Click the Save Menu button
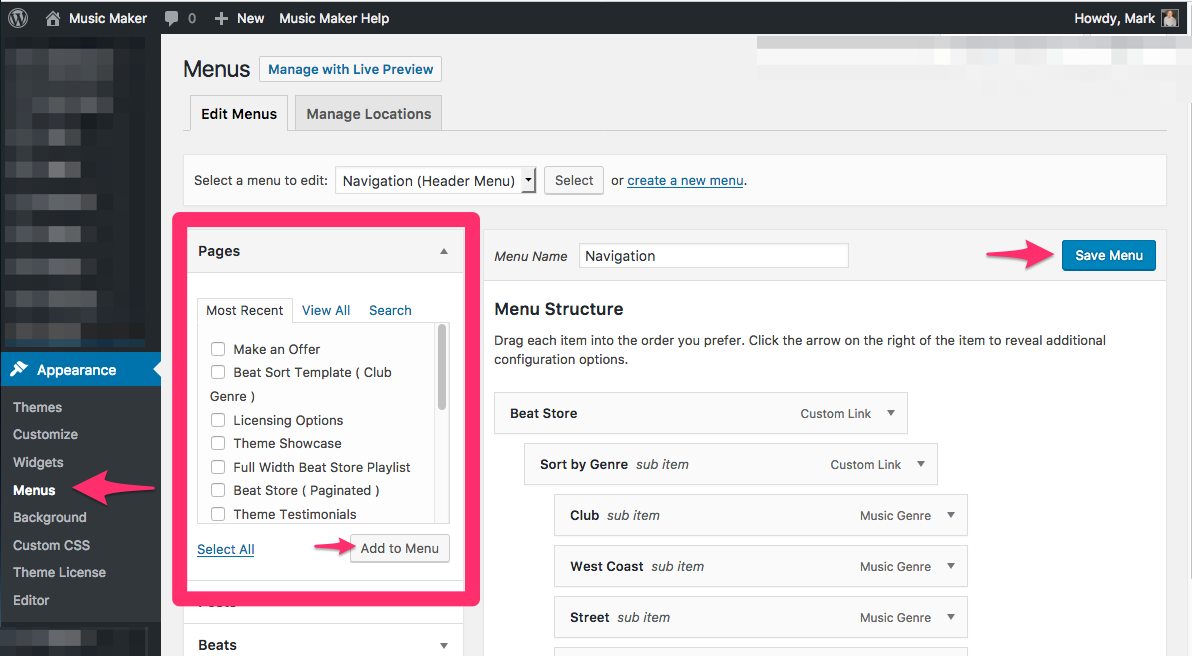This screenshot has height=656, width=1192. point(1108,255)
